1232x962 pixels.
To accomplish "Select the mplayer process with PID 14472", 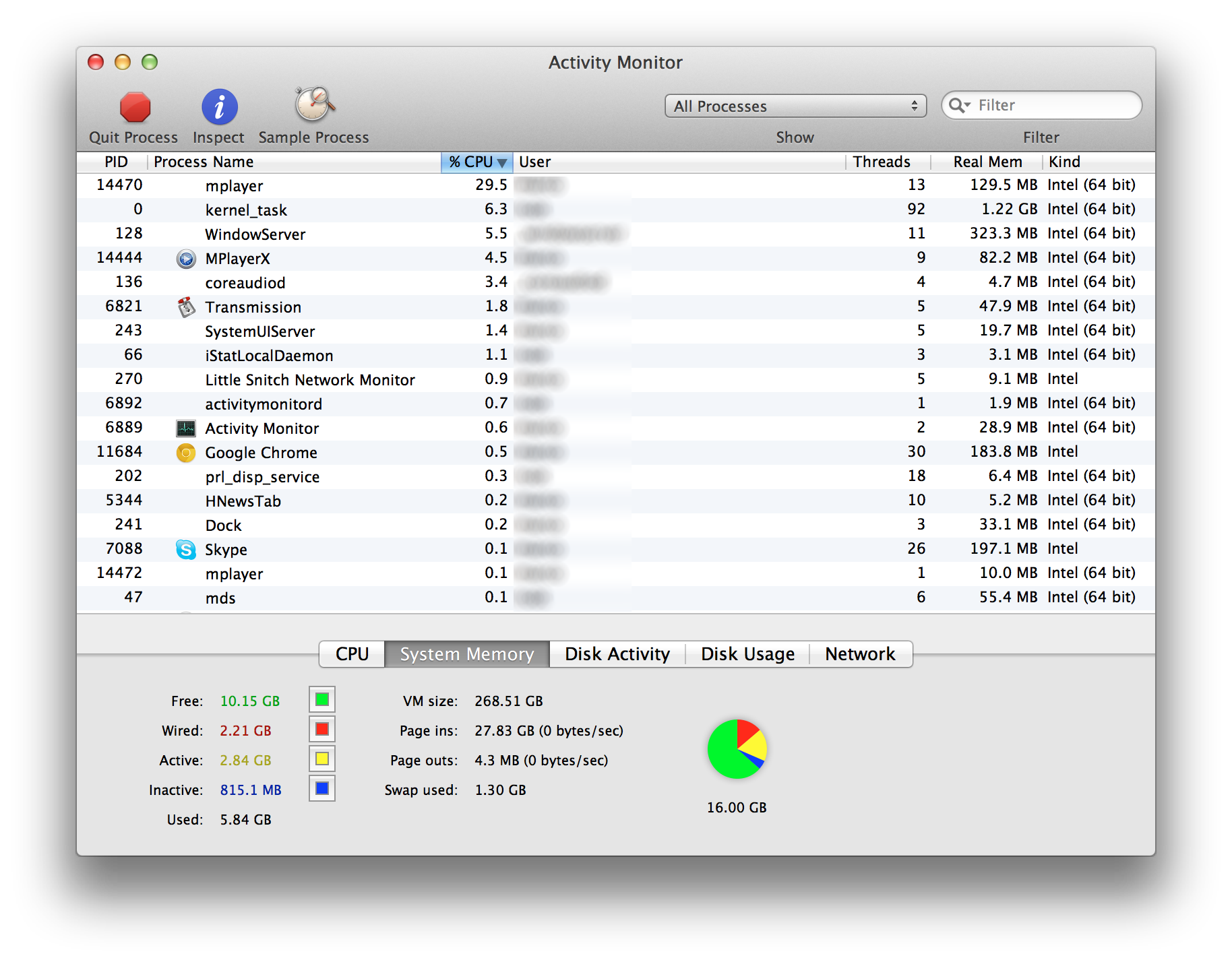I will tap(616, 573).
